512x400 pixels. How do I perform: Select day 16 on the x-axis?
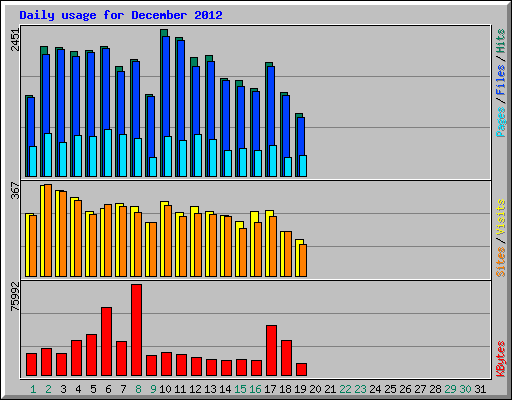[x=255, y=389]
